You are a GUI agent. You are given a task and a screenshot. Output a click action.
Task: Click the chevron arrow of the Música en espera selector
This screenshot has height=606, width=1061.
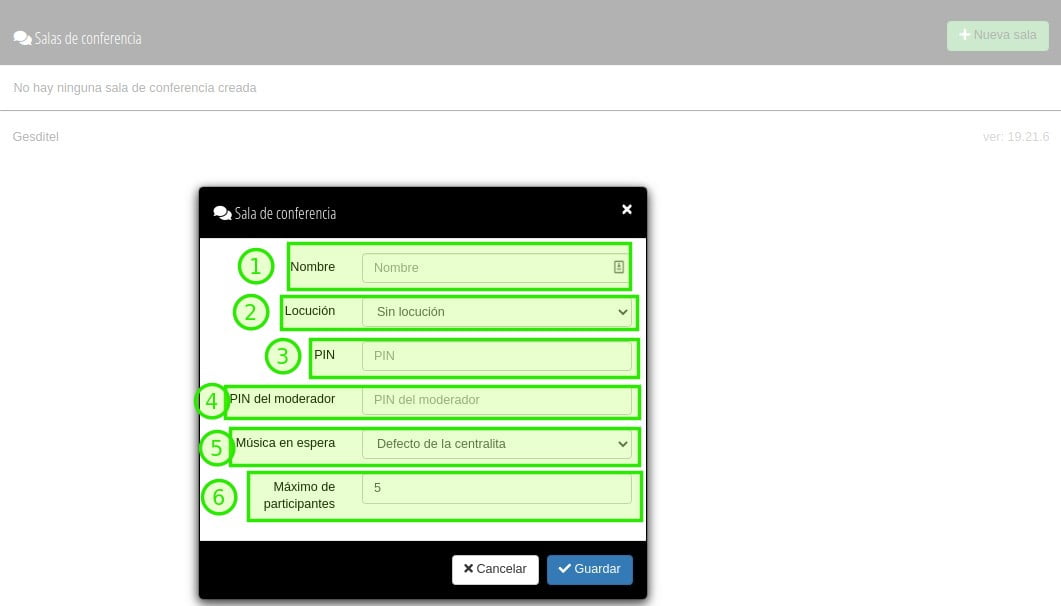pos(622,443)
